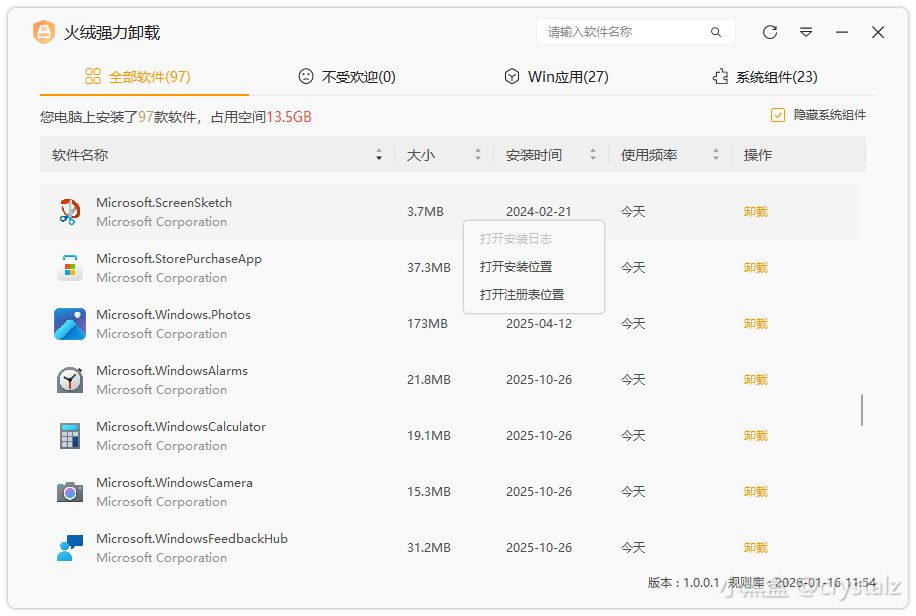Screen dimensions: 916x616
Task: Click the grid icon of 全部软件 tab
Action: click(93, 76)
